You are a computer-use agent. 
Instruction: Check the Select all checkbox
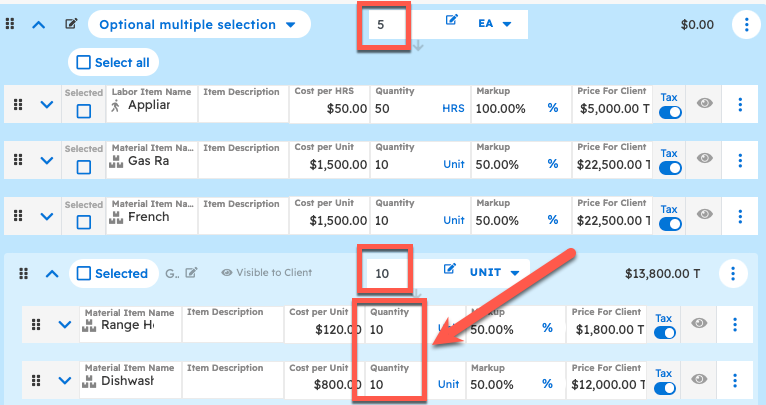pyautogui.click(x=83, y=62)
